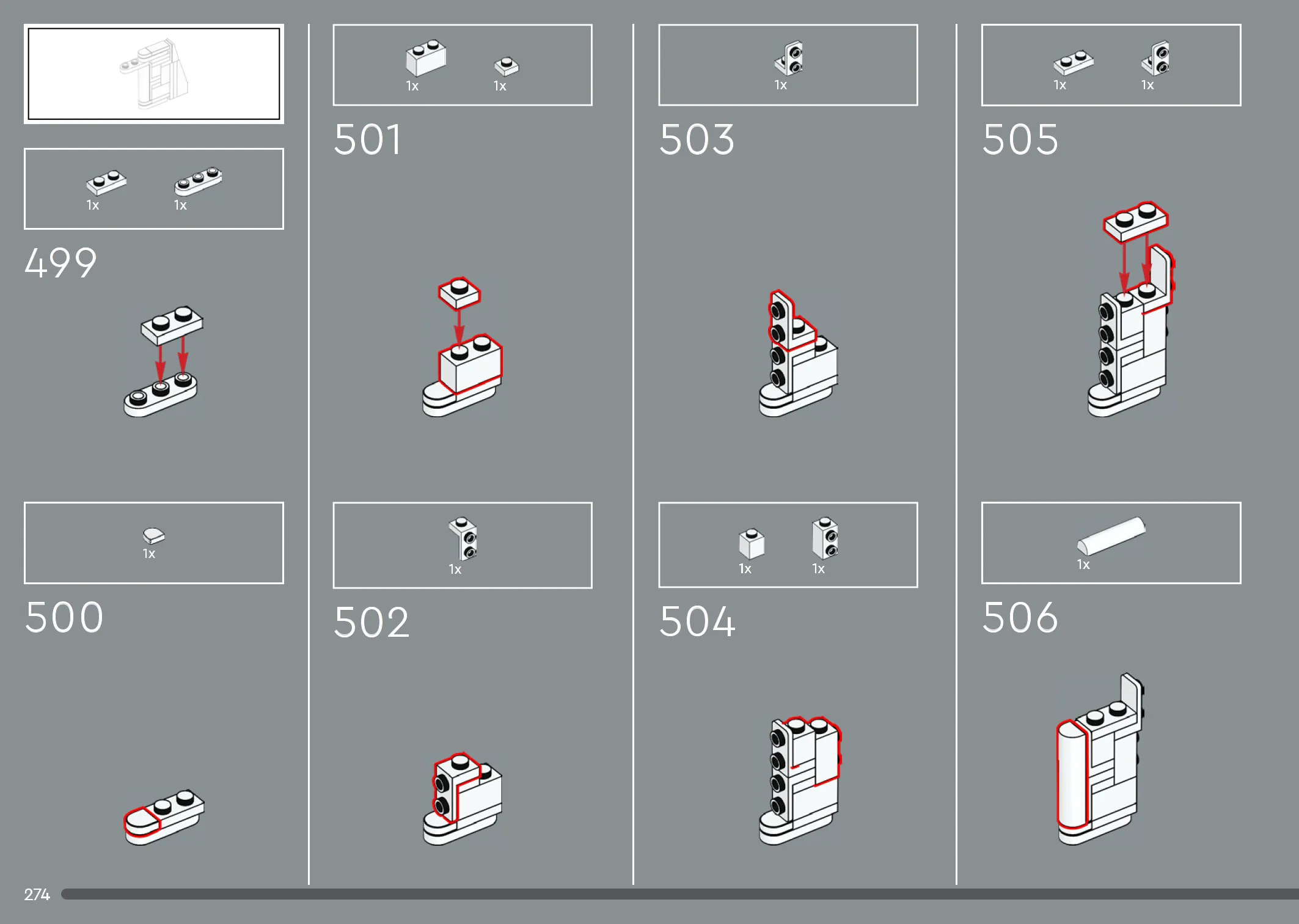Click the step number 506
Screen dimensions: 1299x924
pyautogui.click(x=1020, y=617)
